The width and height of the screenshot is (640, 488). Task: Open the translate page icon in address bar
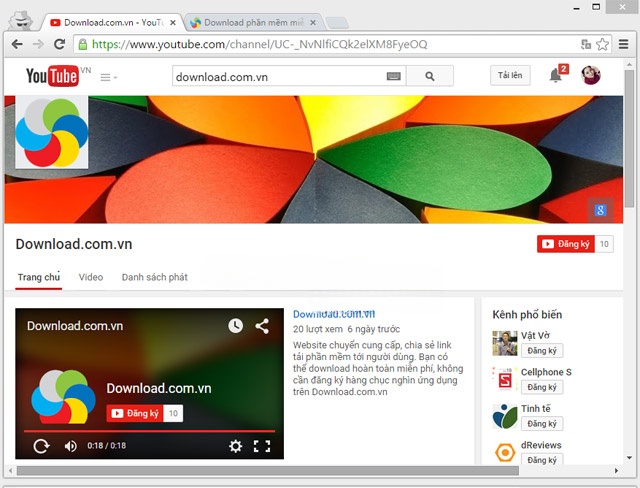pos(586,44)
